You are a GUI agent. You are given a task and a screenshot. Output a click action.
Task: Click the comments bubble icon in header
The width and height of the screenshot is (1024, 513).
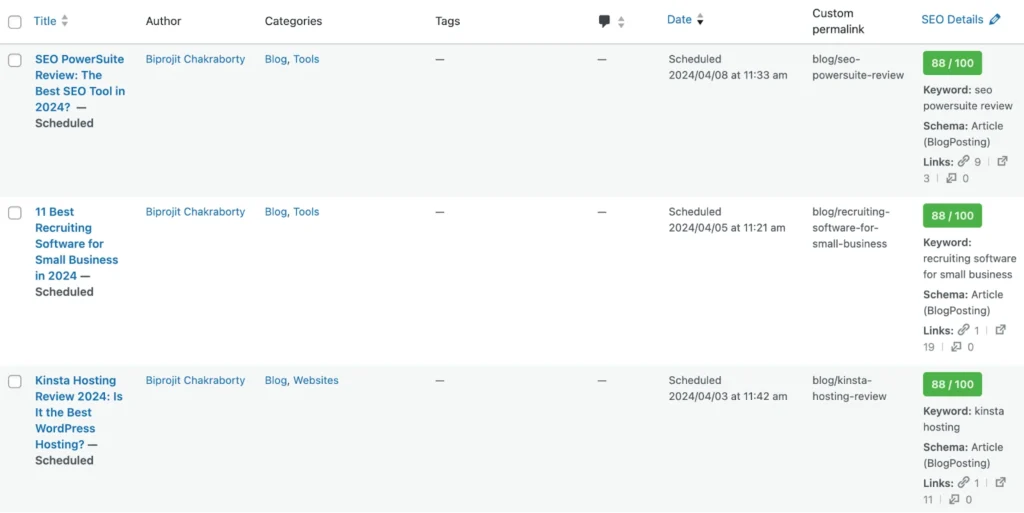pos(604,21)
